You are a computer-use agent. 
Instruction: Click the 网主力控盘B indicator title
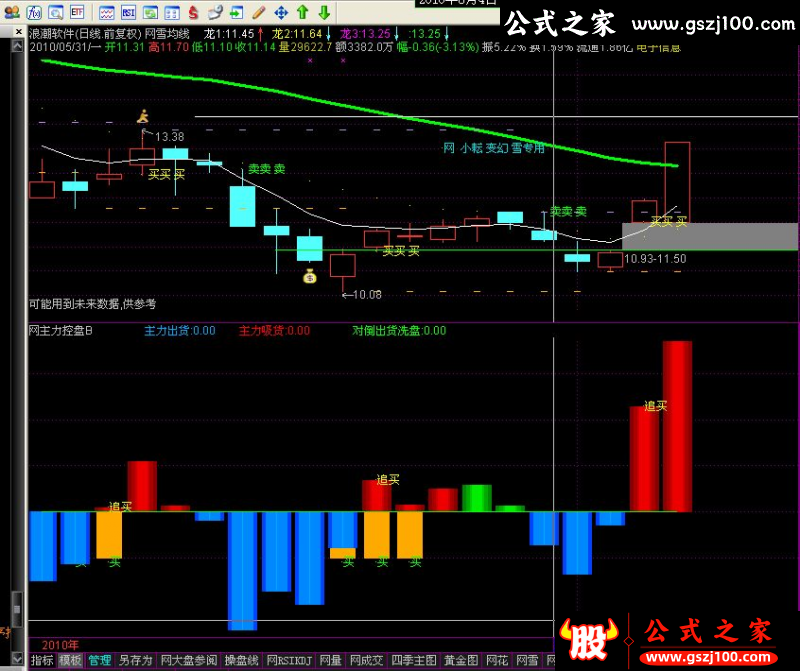point(61,331)
